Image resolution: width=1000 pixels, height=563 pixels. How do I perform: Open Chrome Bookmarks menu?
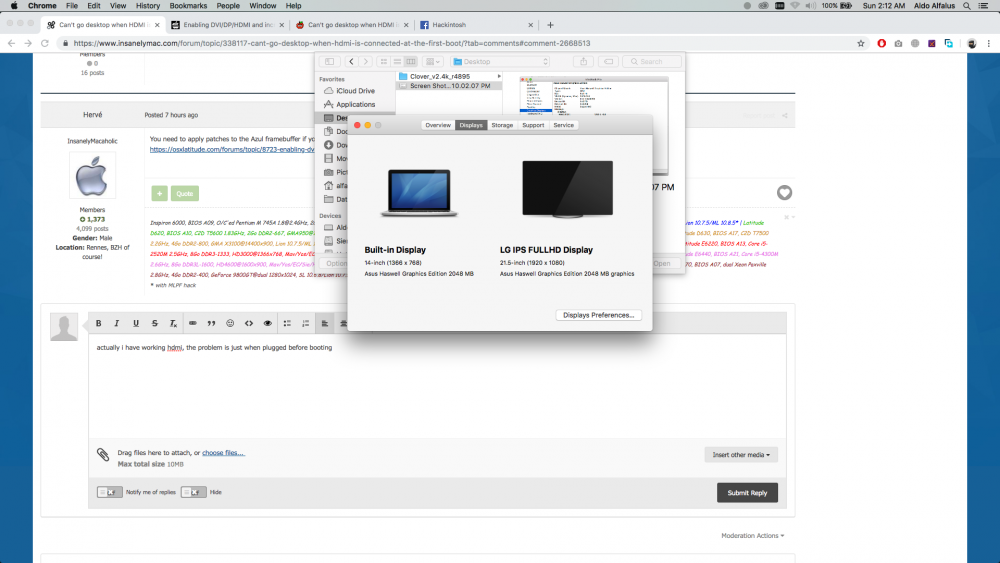coord(188,6)
